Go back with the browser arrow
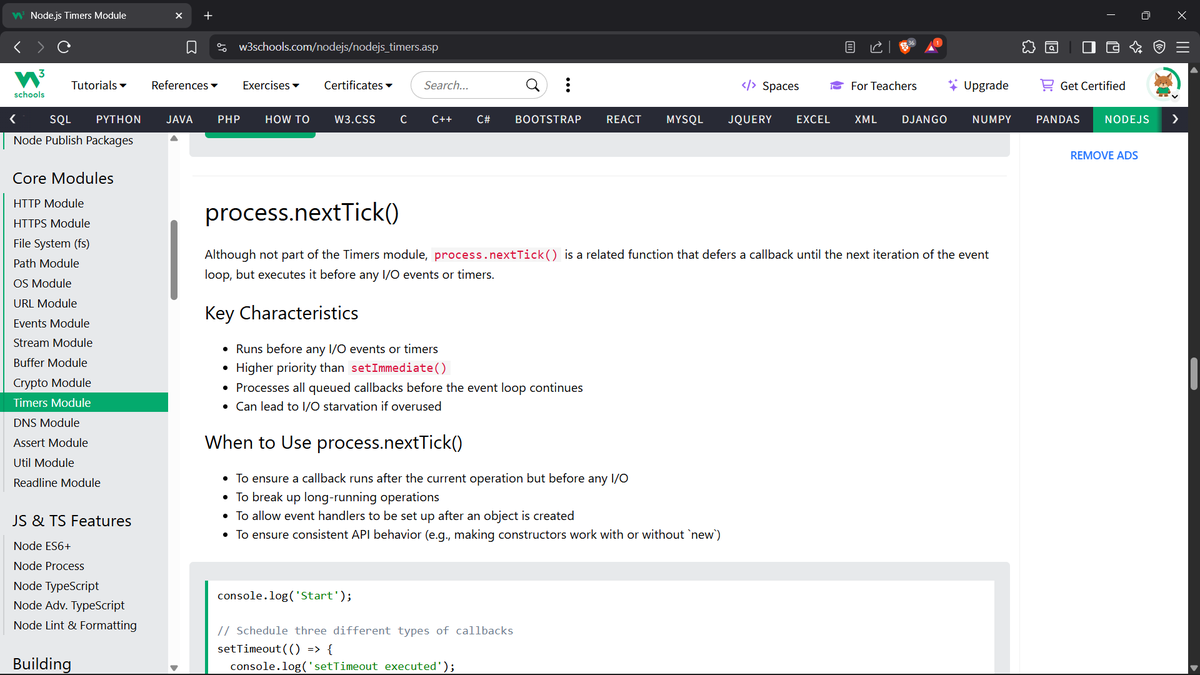This screenshot has height=675, width=1200. point(18,47)
